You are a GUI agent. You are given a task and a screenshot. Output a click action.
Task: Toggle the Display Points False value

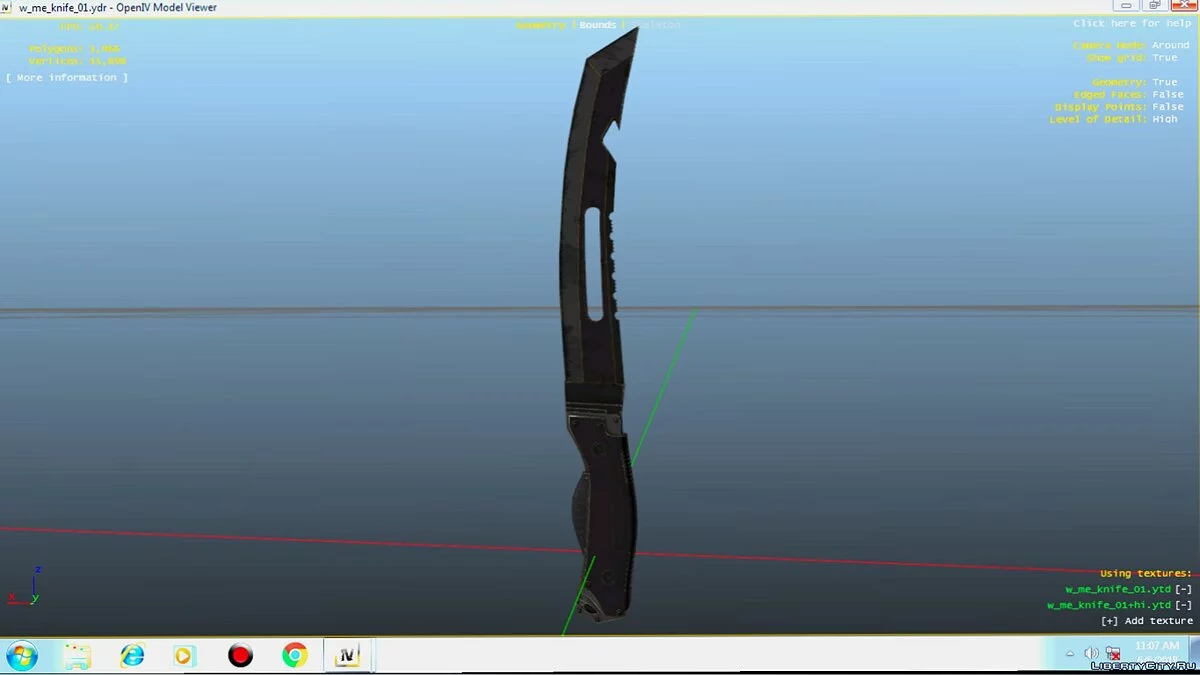(1167, 107)
